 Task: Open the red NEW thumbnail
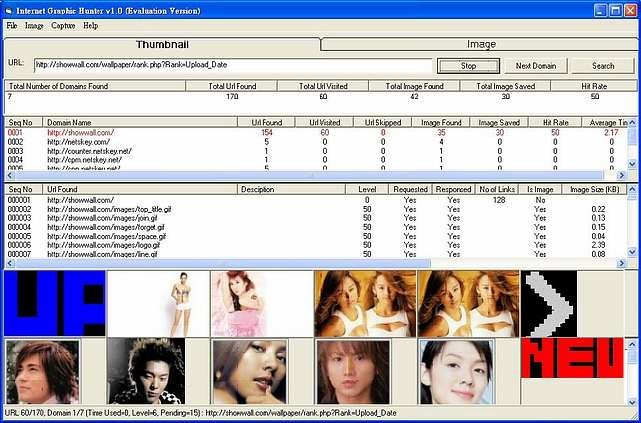coord(572,358)
